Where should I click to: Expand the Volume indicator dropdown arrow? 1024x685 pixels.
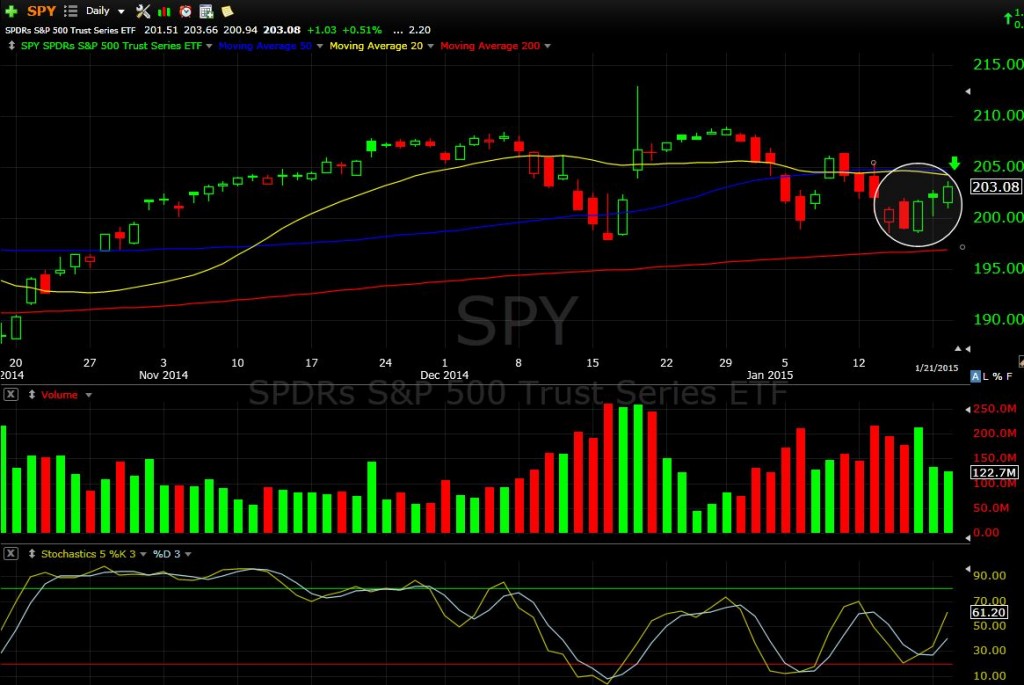[x=88, y=395]
